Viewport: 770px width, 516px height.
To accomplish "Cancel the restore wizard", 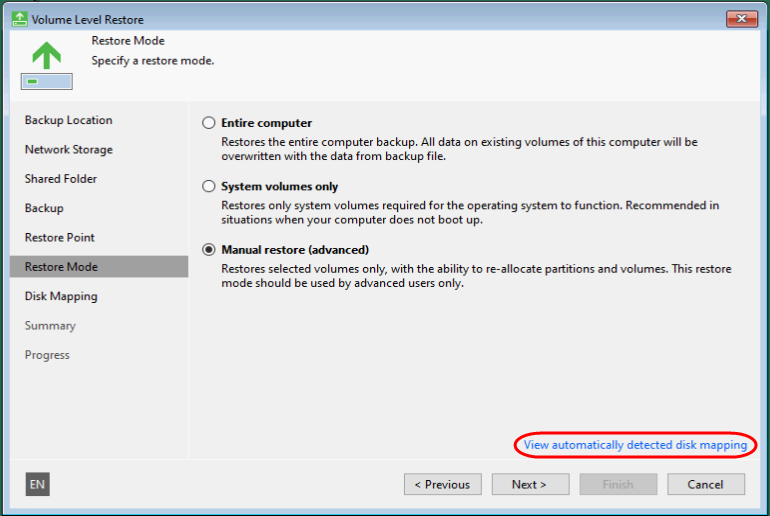I will [706, 484].
